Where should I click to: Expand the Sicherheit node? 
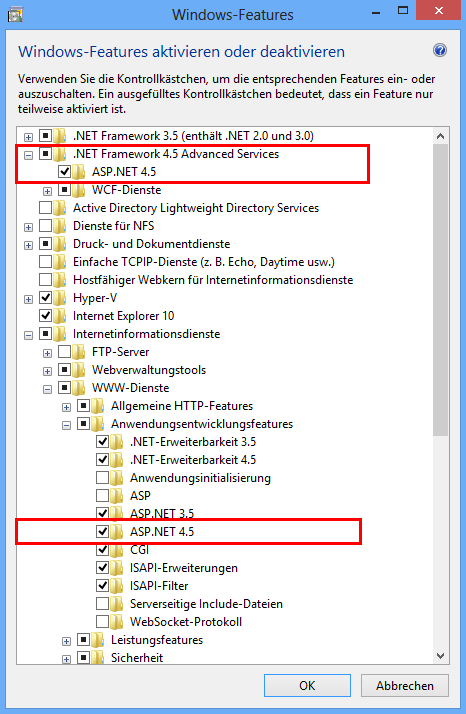pyautogui.click(x=67, y=659)
